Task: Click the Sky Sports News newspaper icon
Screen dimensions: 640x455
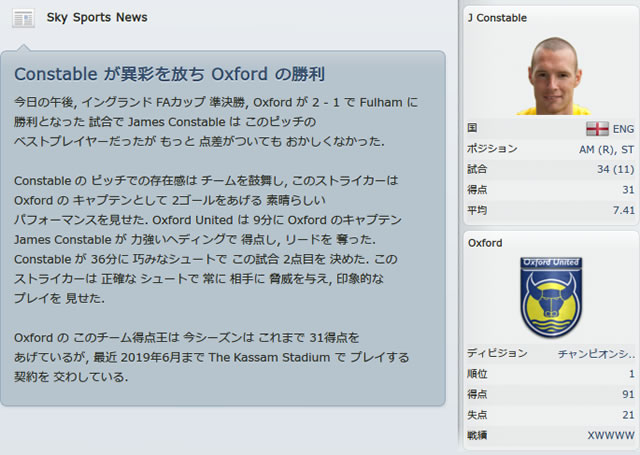Action: coord(23,18)
